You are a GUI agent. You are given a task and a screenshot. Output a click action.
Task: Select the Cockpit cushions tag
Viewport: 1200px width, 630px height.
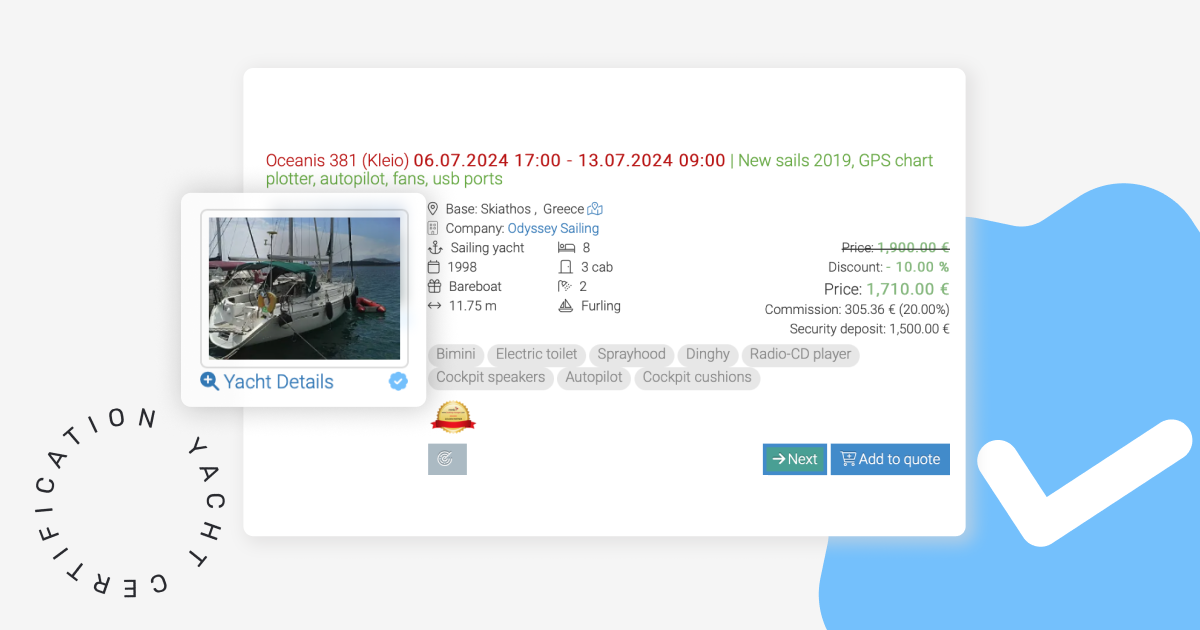(697, 377)
